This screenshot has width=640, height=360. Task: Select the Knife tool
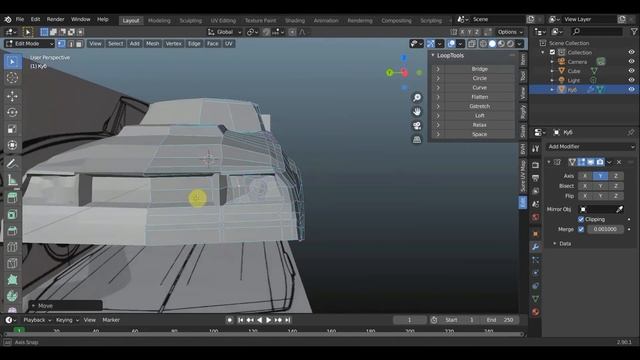pyautogui.click(x=12, y=263)
